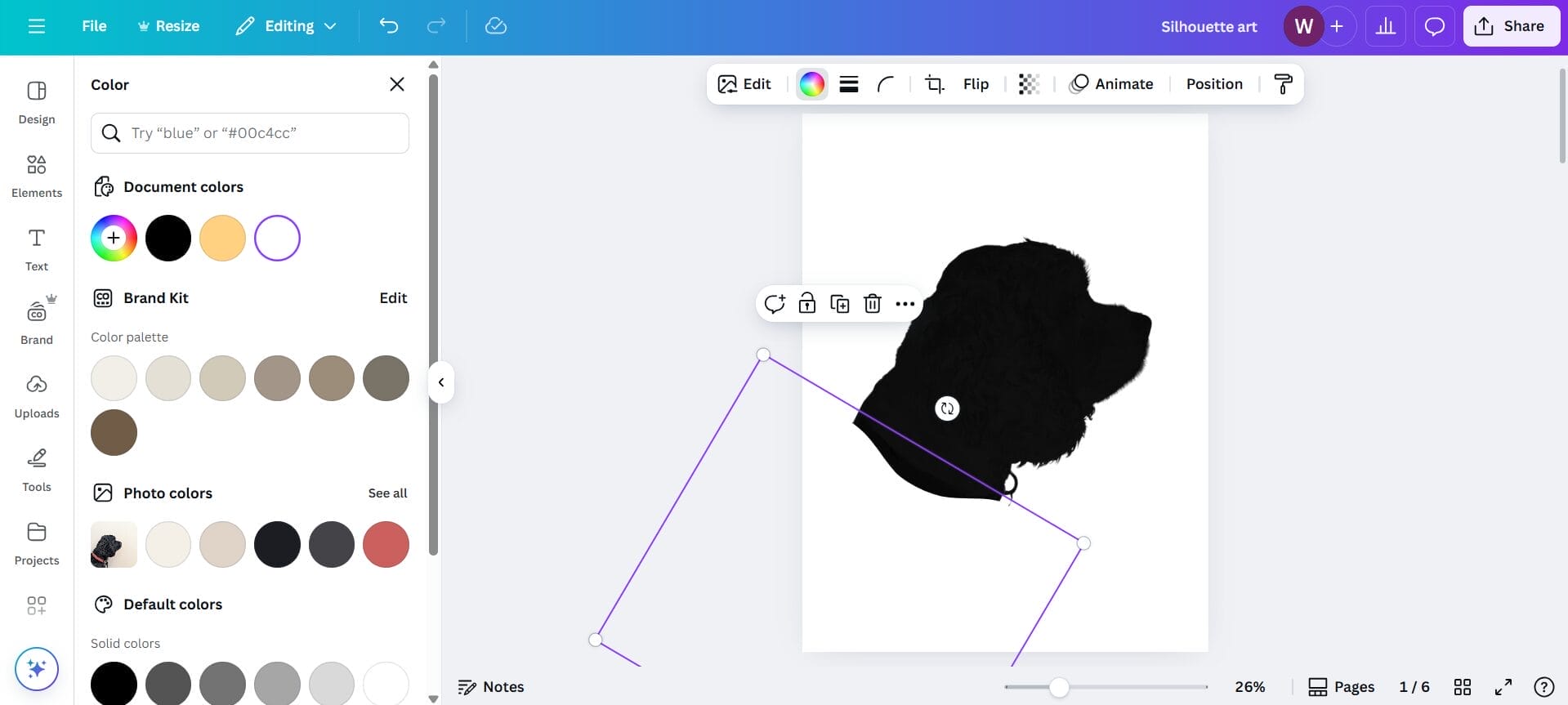Open the main hamburger menu
This screenshot has width=1568, height=705.
(x=36, y=26)
